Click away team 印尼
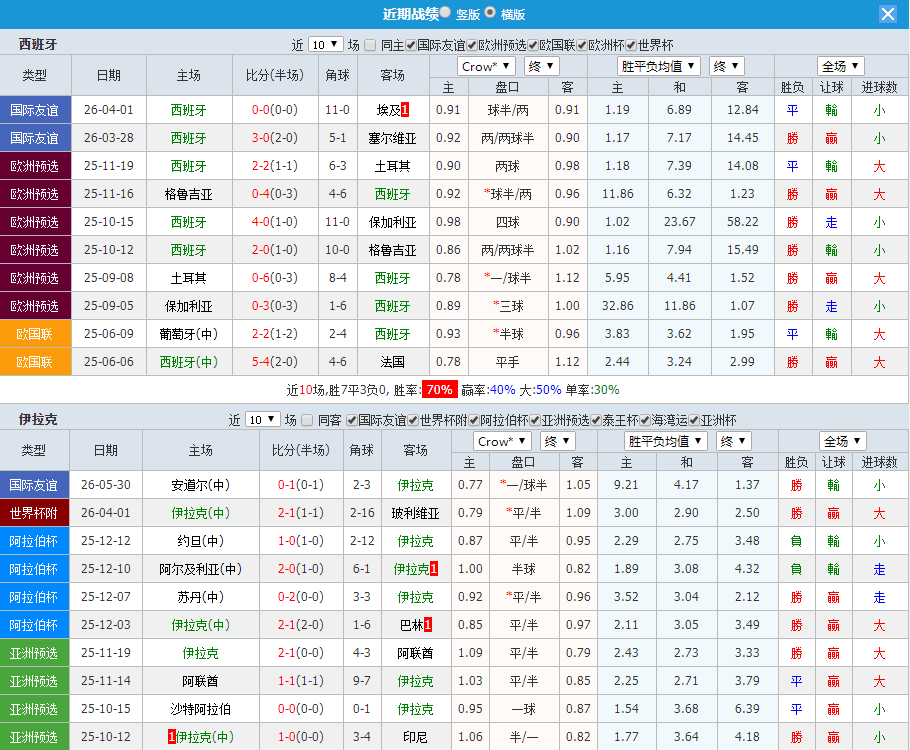Image resolution: width=910 pixels, height=750 pixels. pyautogui.click(x=415, y=737)
